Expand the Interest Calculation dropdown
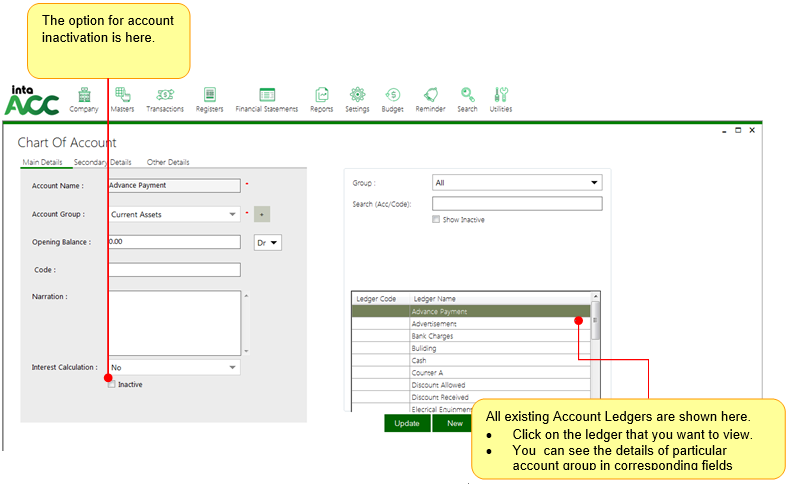This screenshot has height=491, width=796. [x=233, y=368]
